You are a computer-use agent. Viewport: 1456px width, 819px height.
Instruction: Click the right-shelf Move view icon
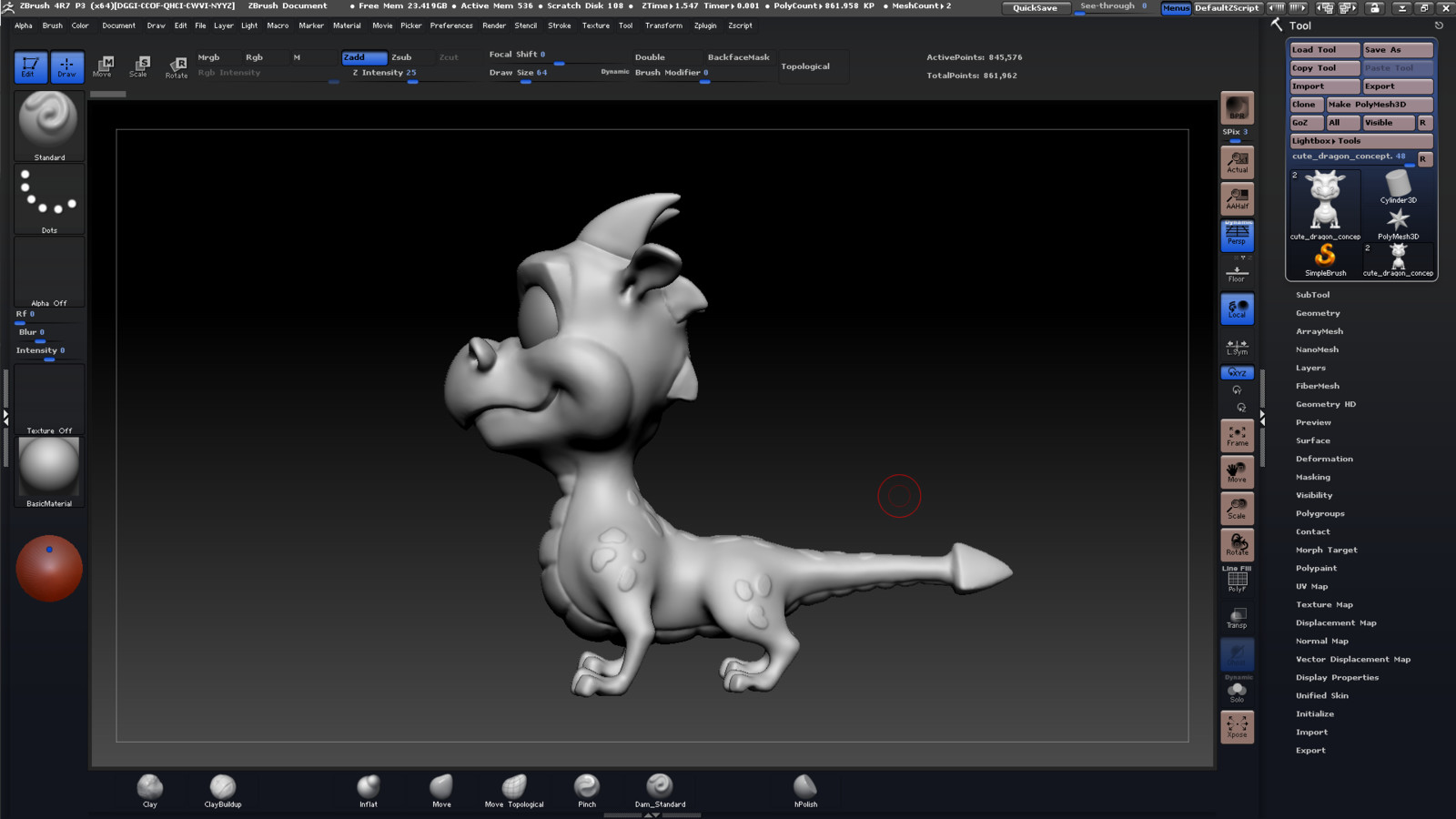(x=1237, y=472)
